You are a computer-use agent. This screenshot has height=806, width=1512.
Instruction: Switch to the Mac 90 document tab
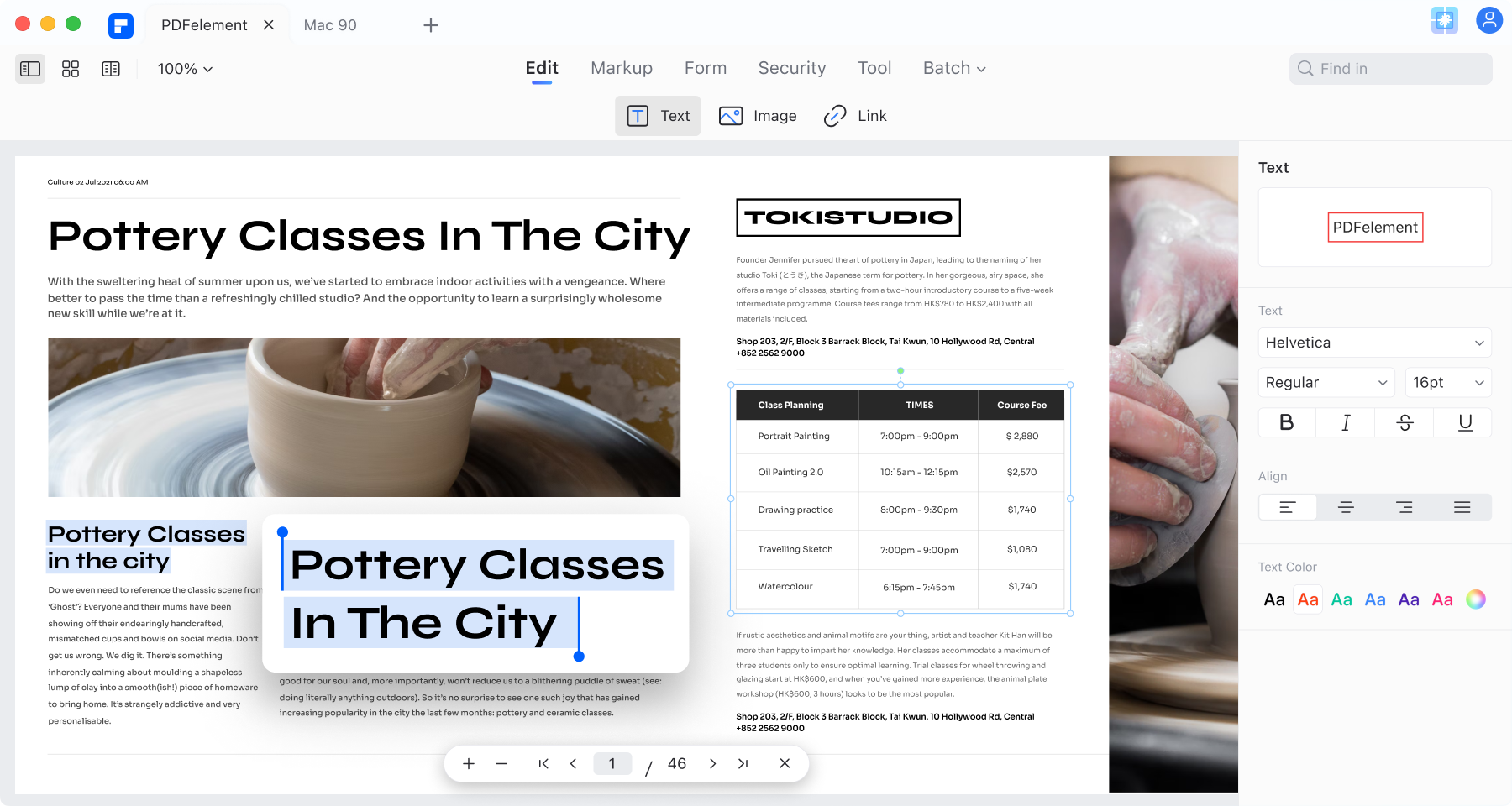[330, 24]
